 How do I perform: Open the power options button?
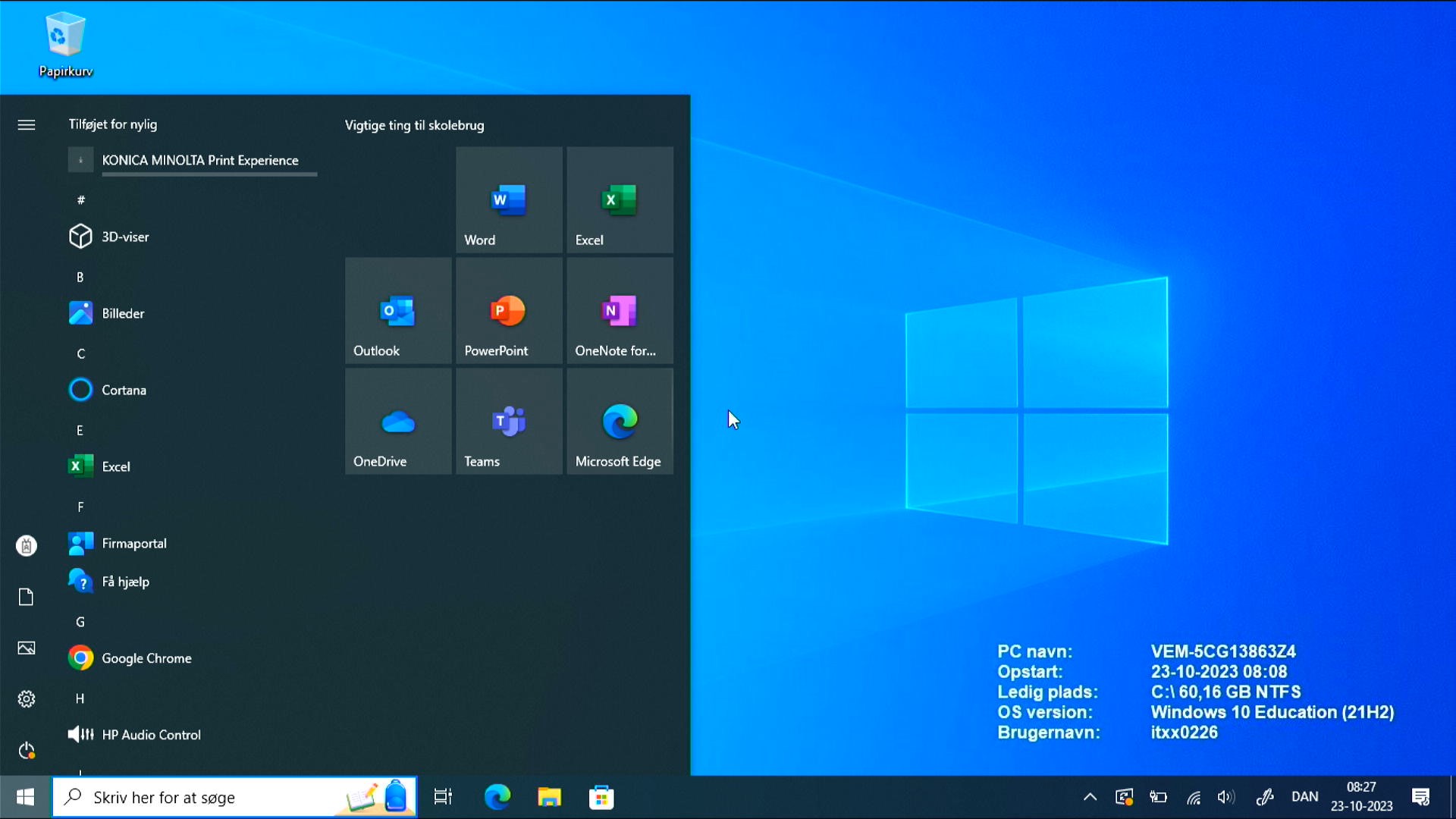point(27,751)
